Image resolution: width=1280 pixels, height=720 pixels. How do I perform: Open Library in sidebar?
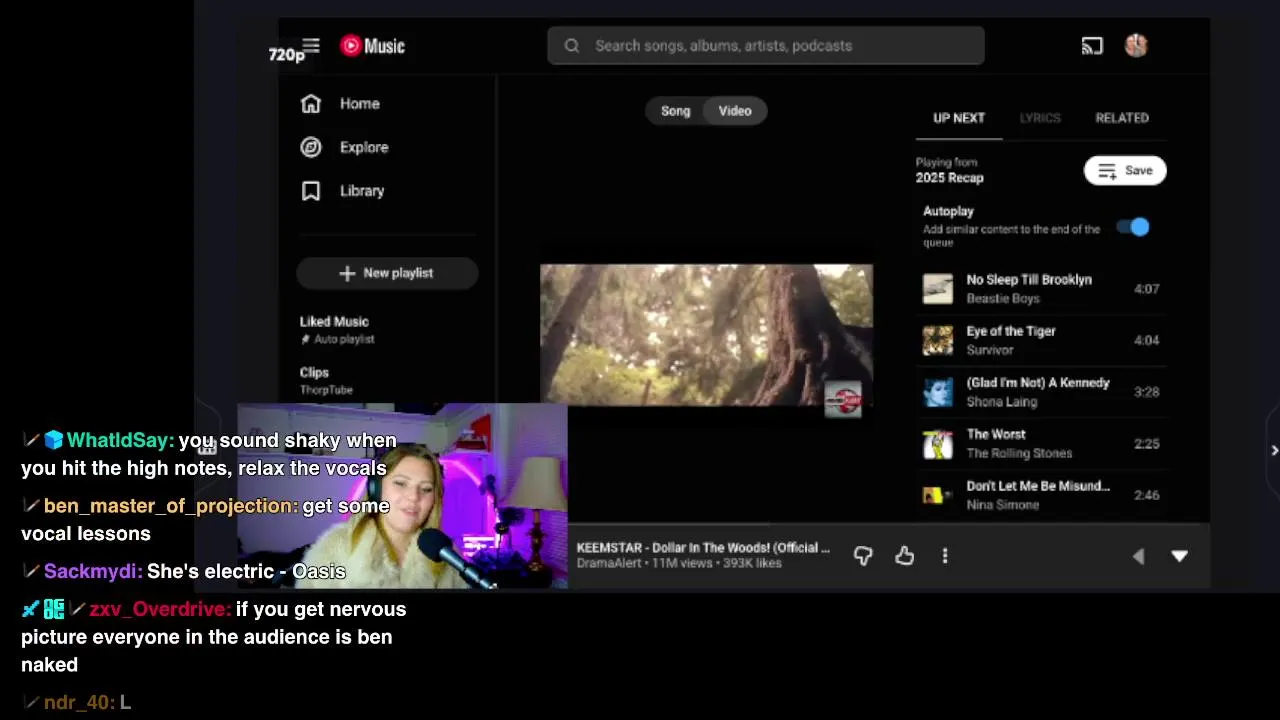(342, 191)
